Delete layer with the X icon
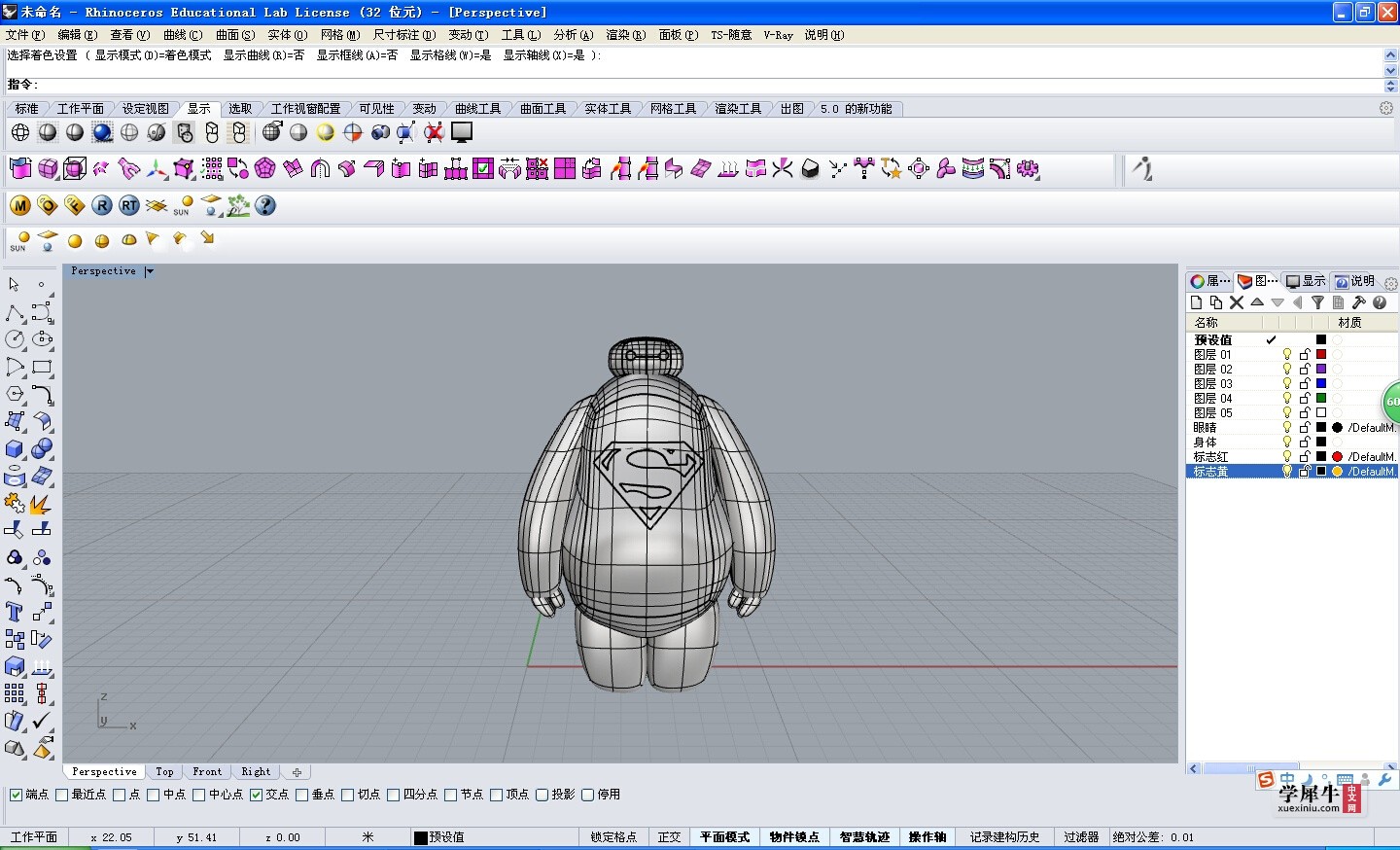The height and width of the screenshot is (850, 1400). [x=1237, y=302]
